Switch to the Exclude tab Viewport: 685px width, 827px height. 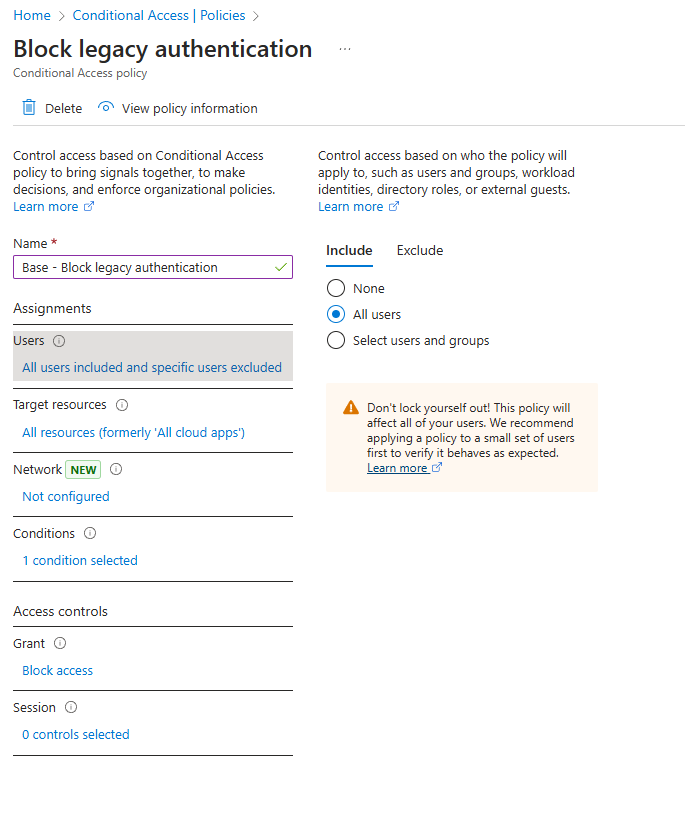420,251
